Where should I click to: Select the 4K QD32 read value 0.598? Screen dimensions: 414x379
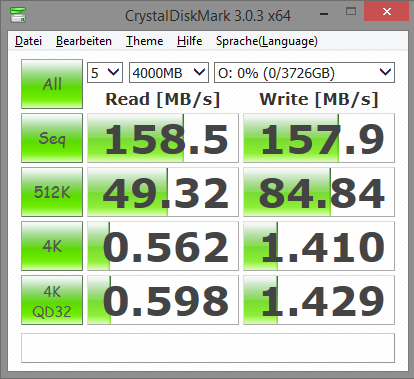163,300
